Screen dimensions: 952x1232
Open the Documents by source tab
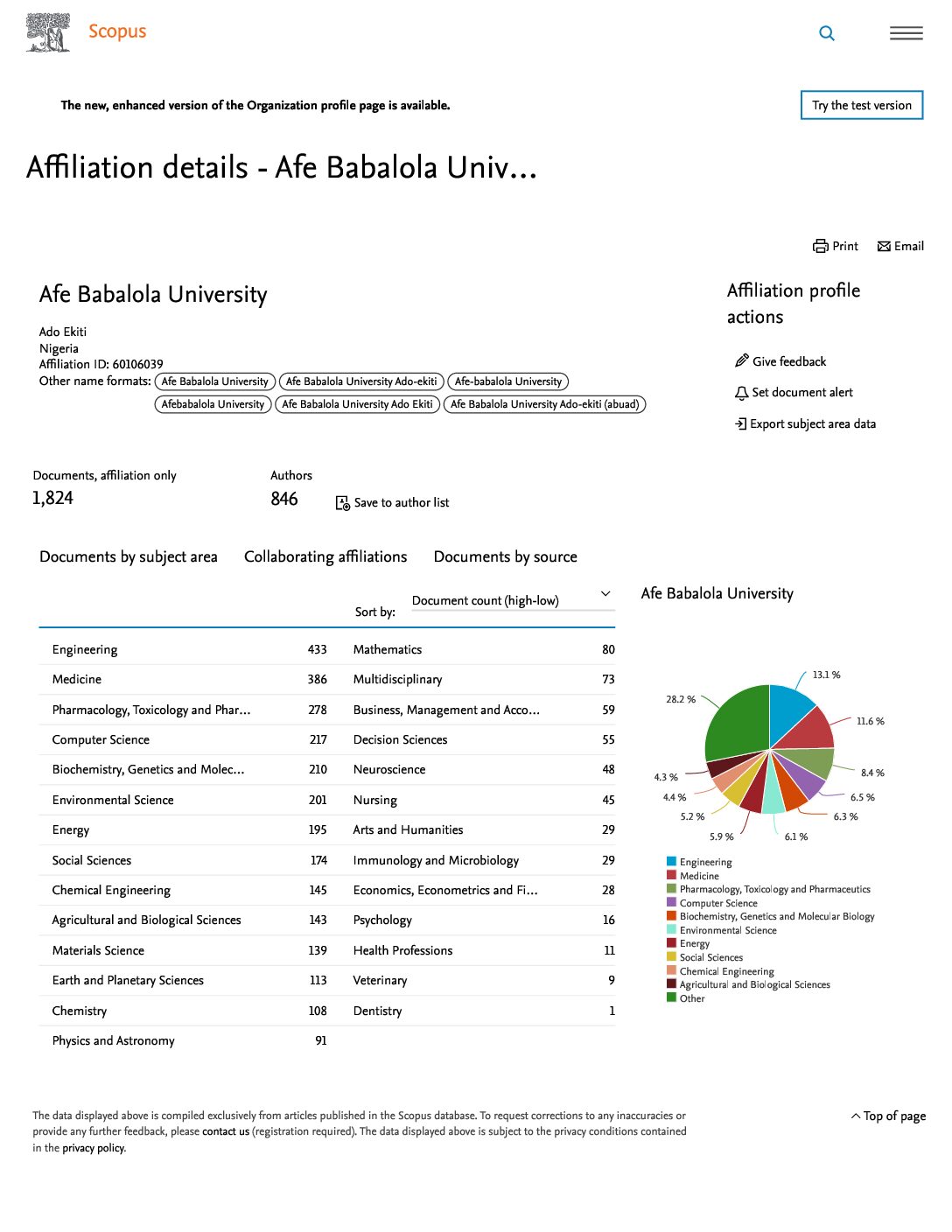505,556
